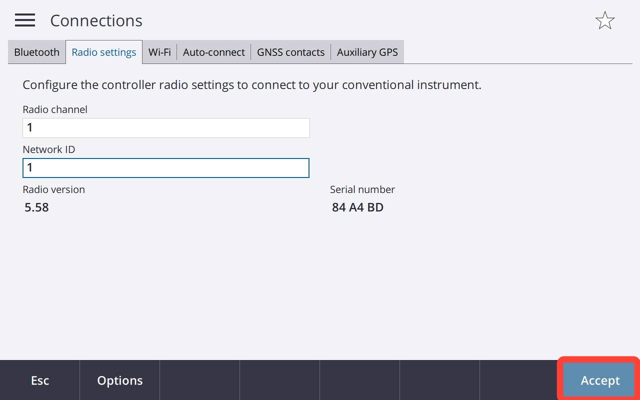Open the Wi-Fi tab
The image size is (640, 400).
click(x=159, y=52)
